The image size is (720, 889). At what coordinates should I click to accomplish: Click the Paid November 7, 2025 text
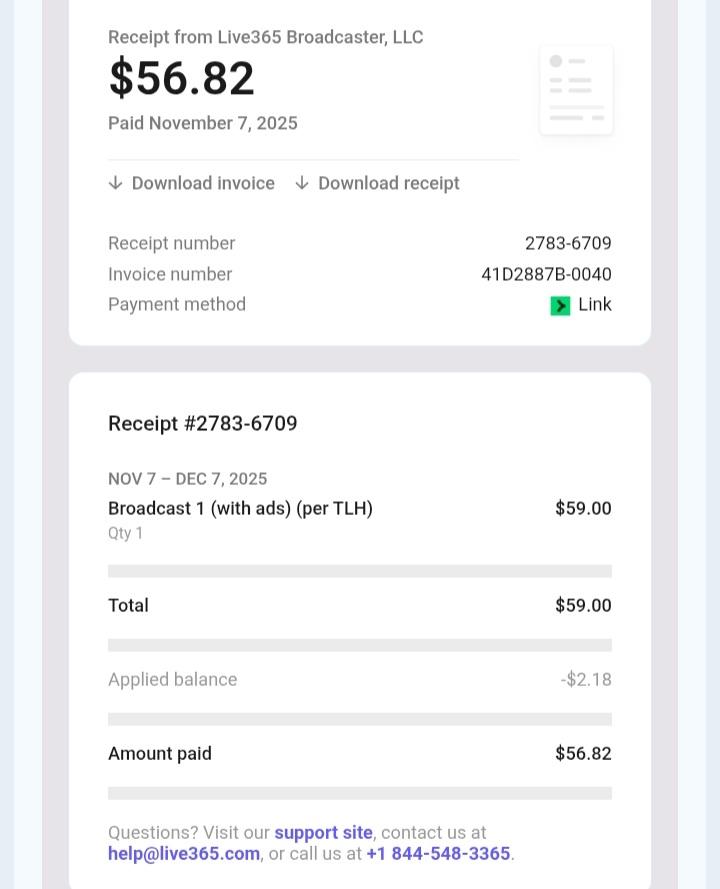(x=203, y=123)
